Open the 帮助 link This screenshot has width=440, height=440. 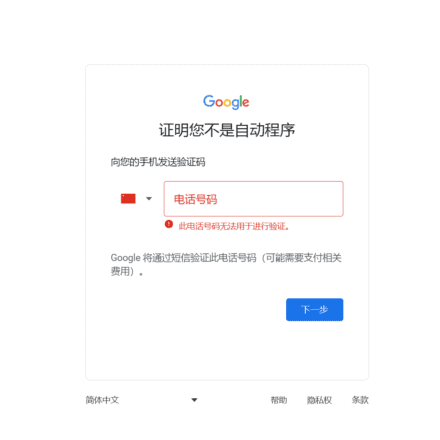[279, 400]
